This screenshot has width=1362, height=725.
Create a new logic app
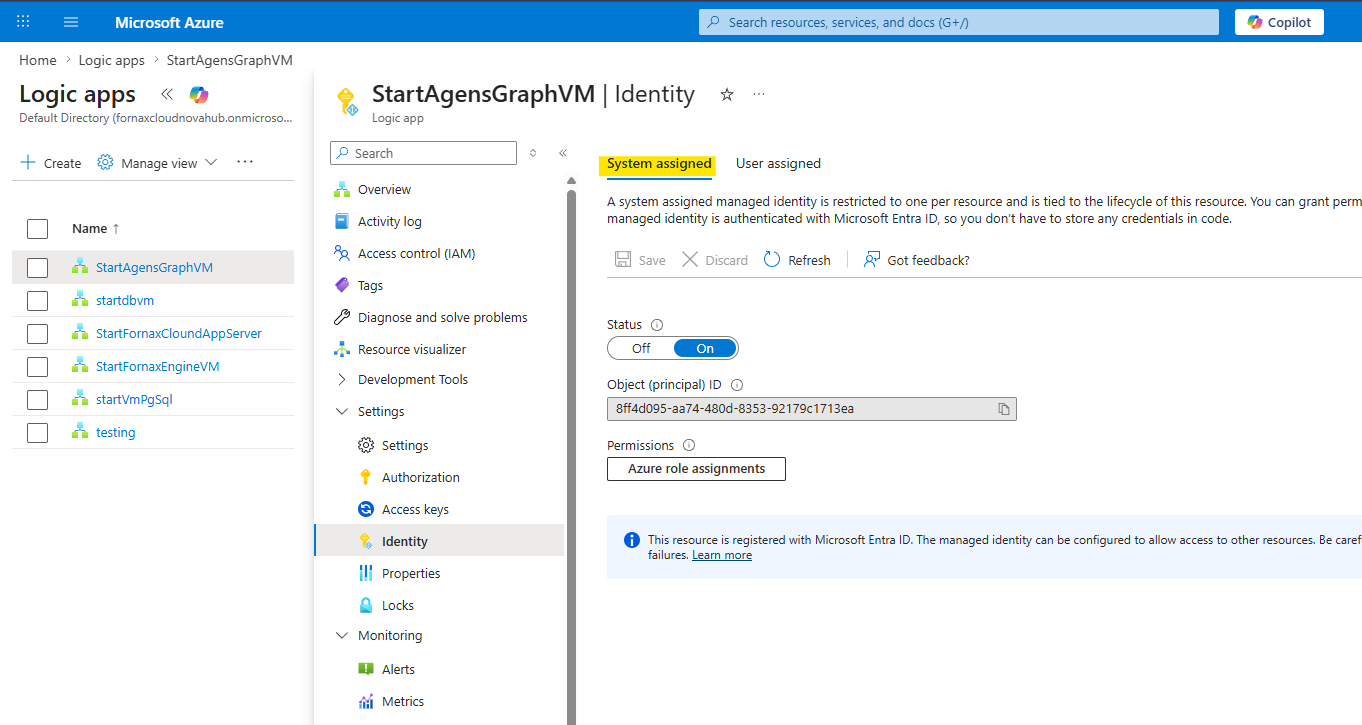(x=51, y=162)
